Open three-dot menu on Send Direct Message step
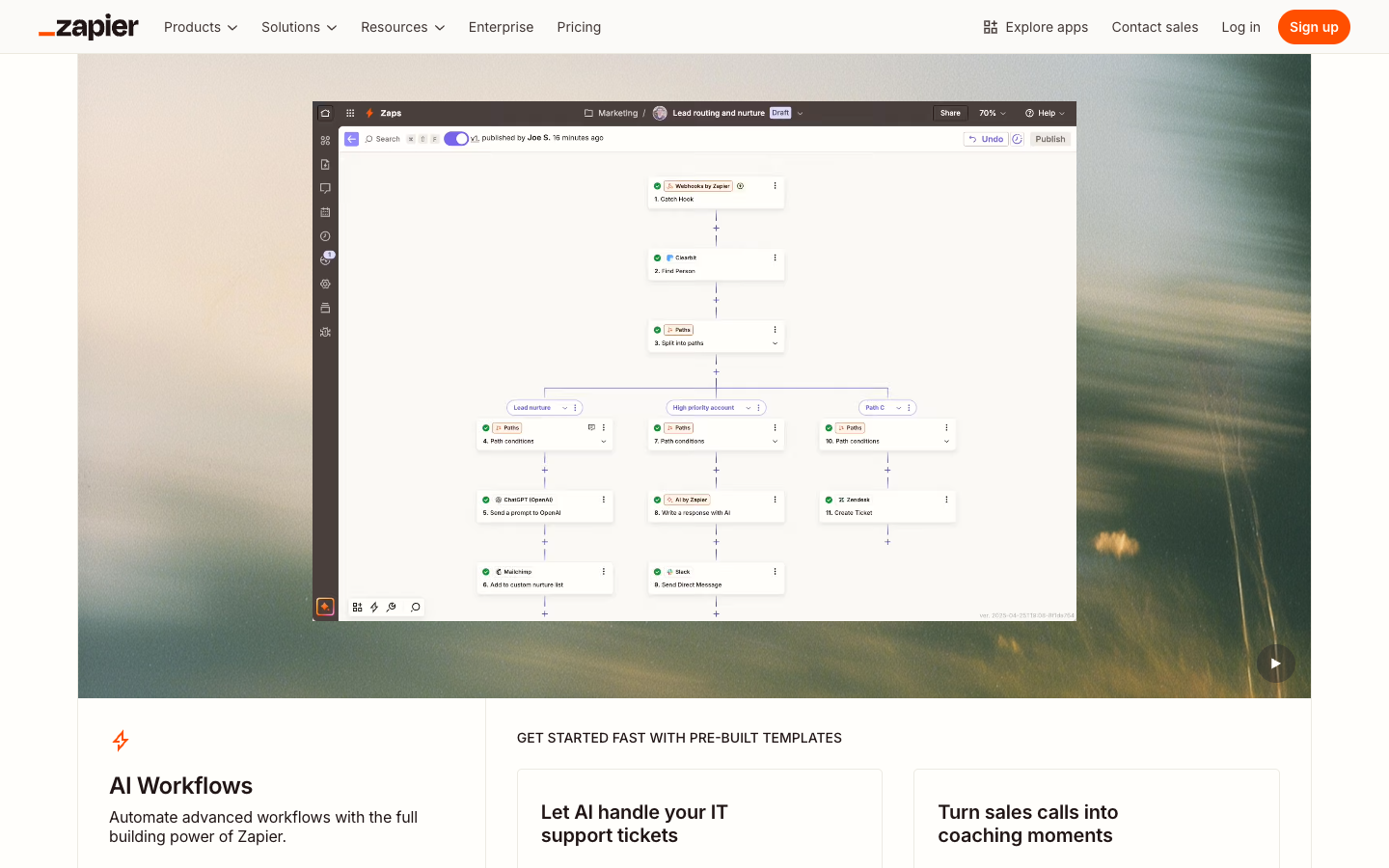The width and height of the screenshot is (1389, 868). [775, 572]
